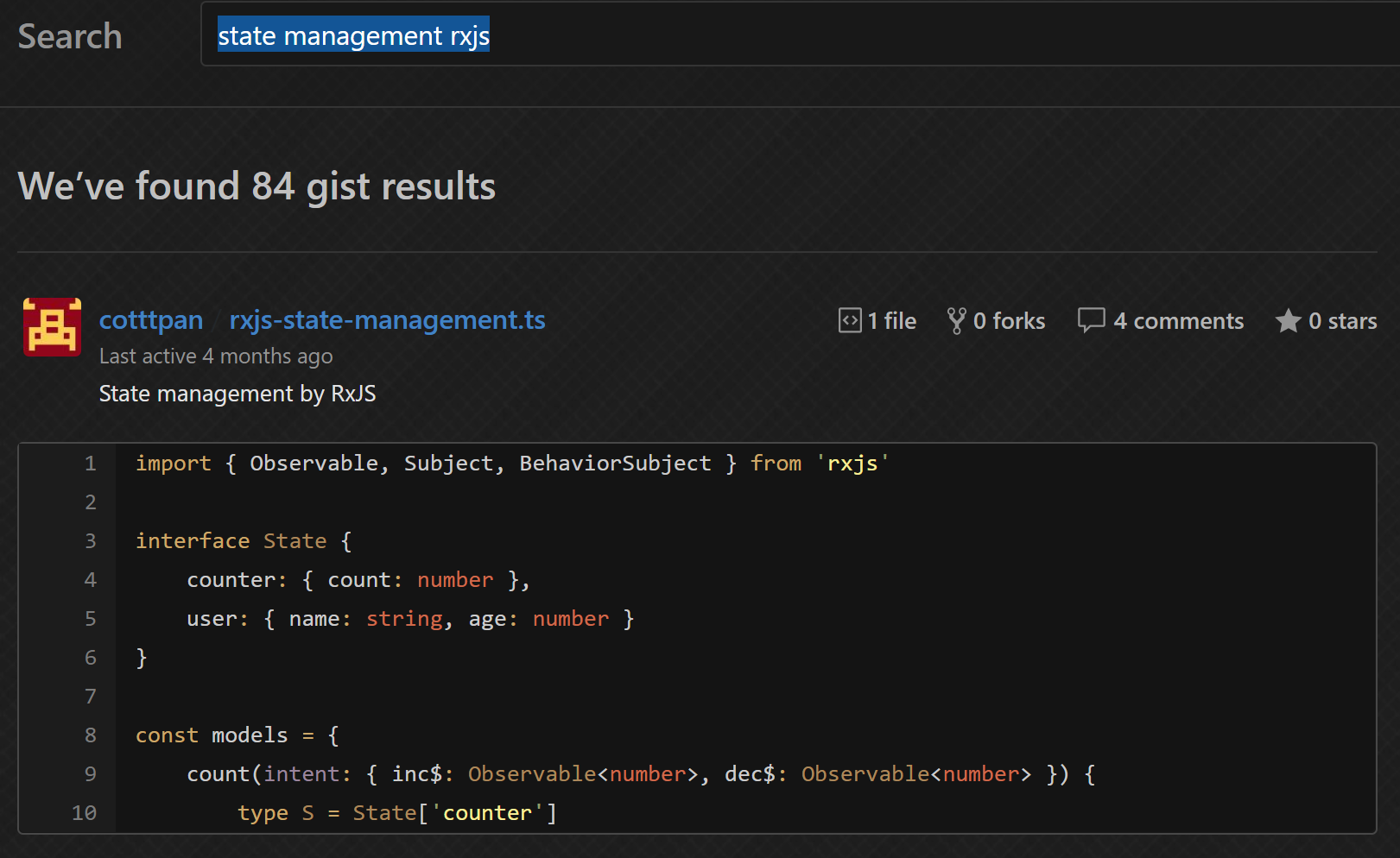Viewport: 1400px width, 858px height.
Task: Click the "Search" heading label
Action: click(70, 36)
